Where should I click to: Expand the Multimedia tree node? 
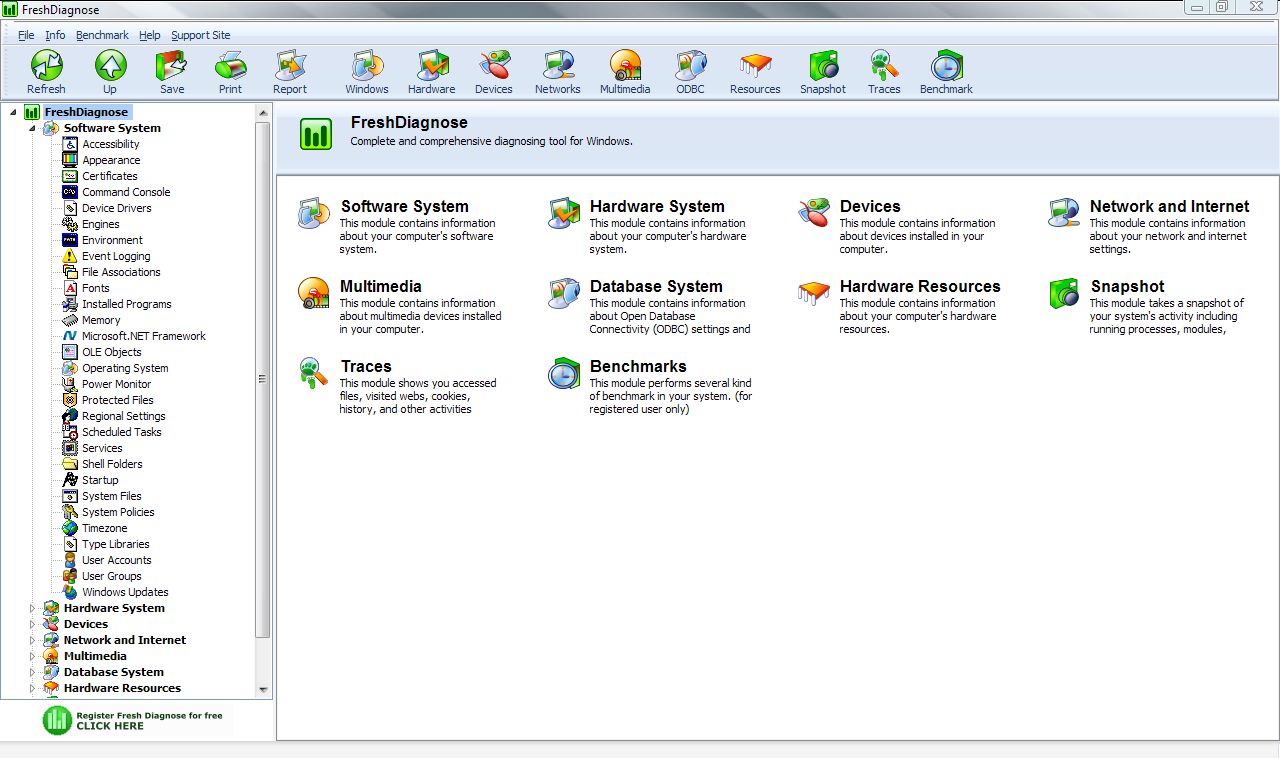pos(32,656)
